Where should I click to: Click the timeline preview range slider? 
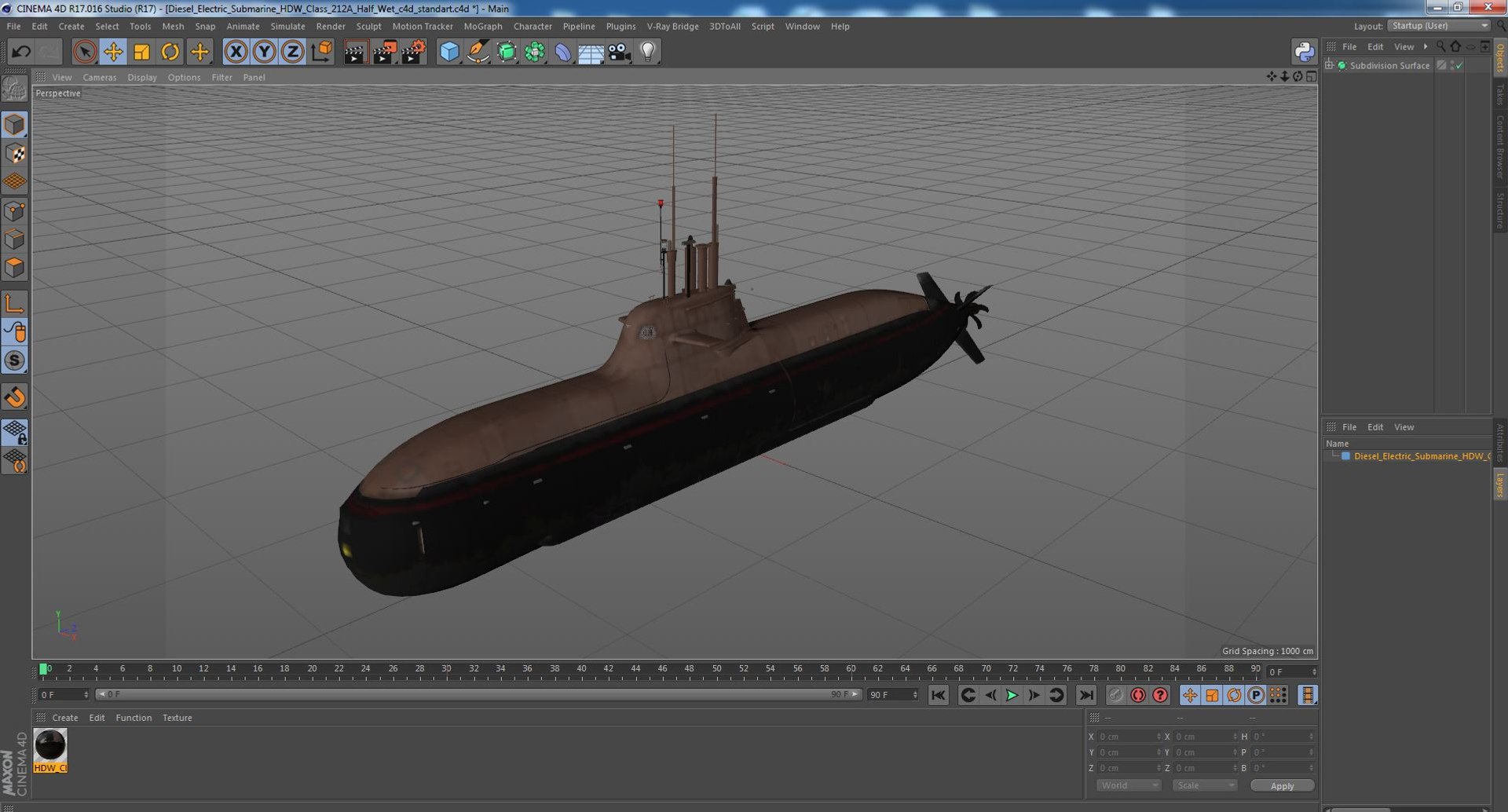[x=478, y=695]
